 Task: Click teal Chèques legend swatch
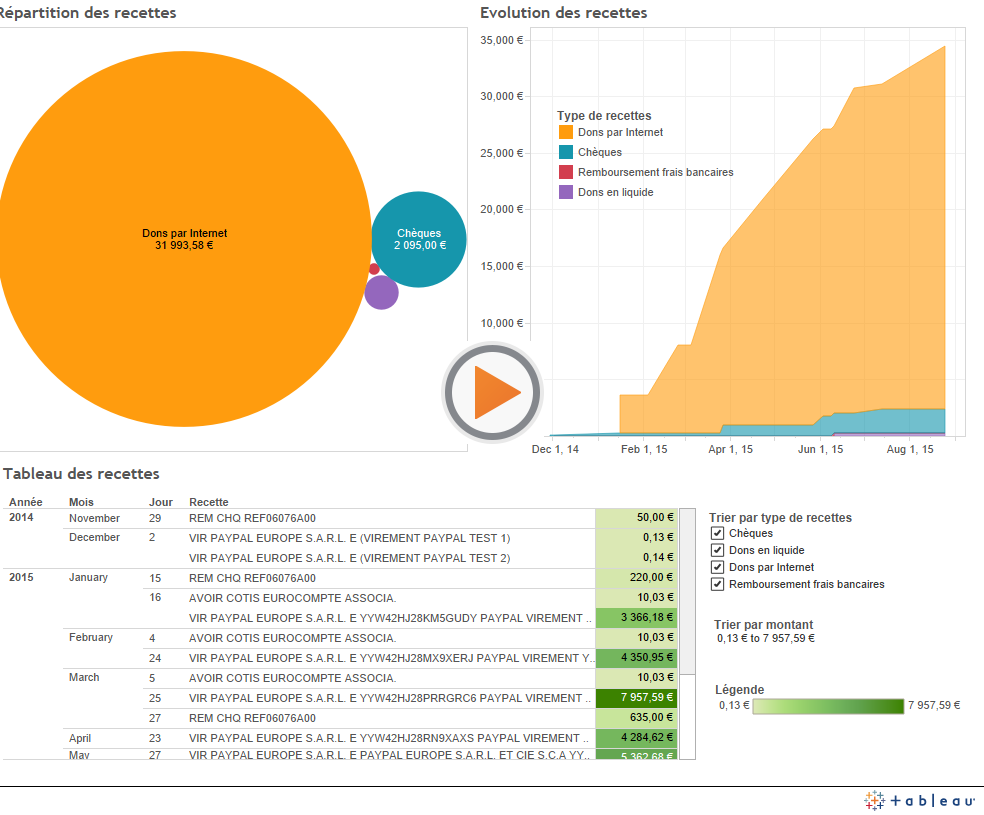pyautogui.click(x=566, y=152)
